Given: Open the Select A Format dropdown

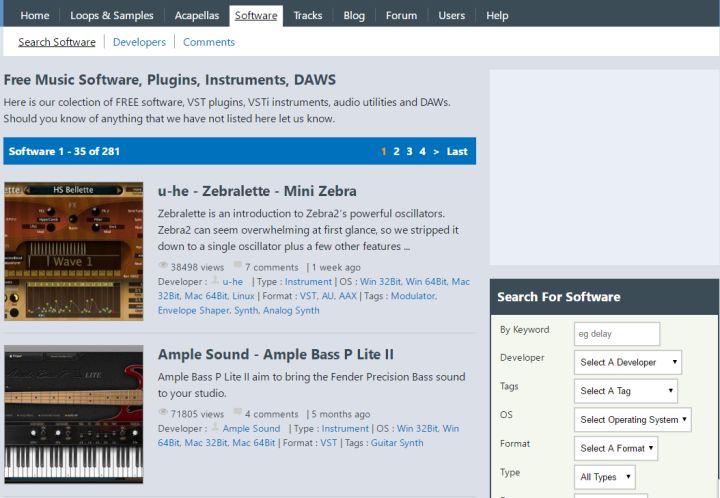Looking at the screenshot, I should 616,448.
